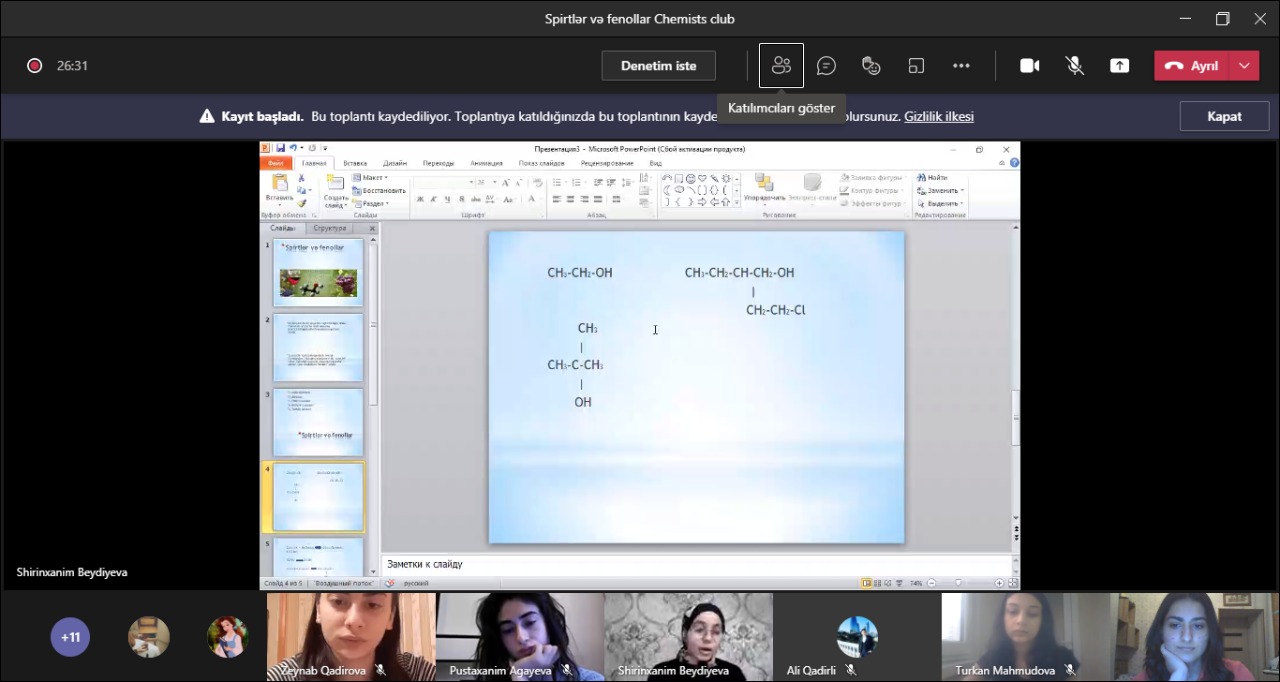Click the Denetim iste button
The image size is (1280, 682).
point(658,66)
